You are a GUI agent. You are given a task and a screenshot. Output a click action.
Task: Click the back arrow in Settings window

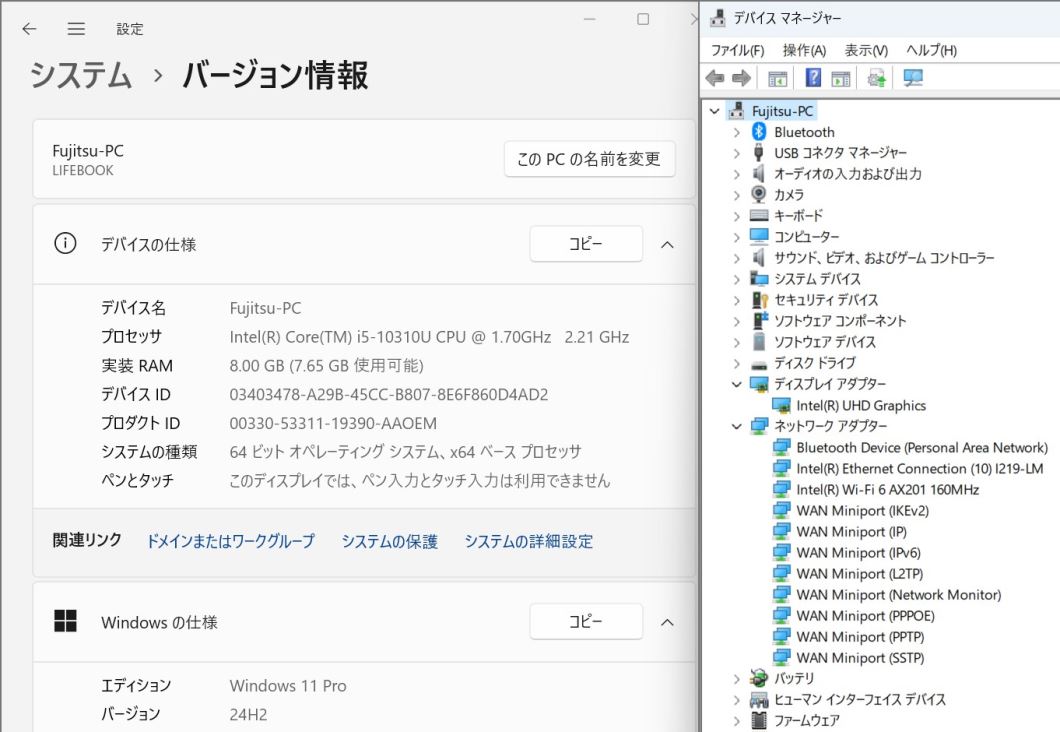pyautogui.click(x=29, y=29)
